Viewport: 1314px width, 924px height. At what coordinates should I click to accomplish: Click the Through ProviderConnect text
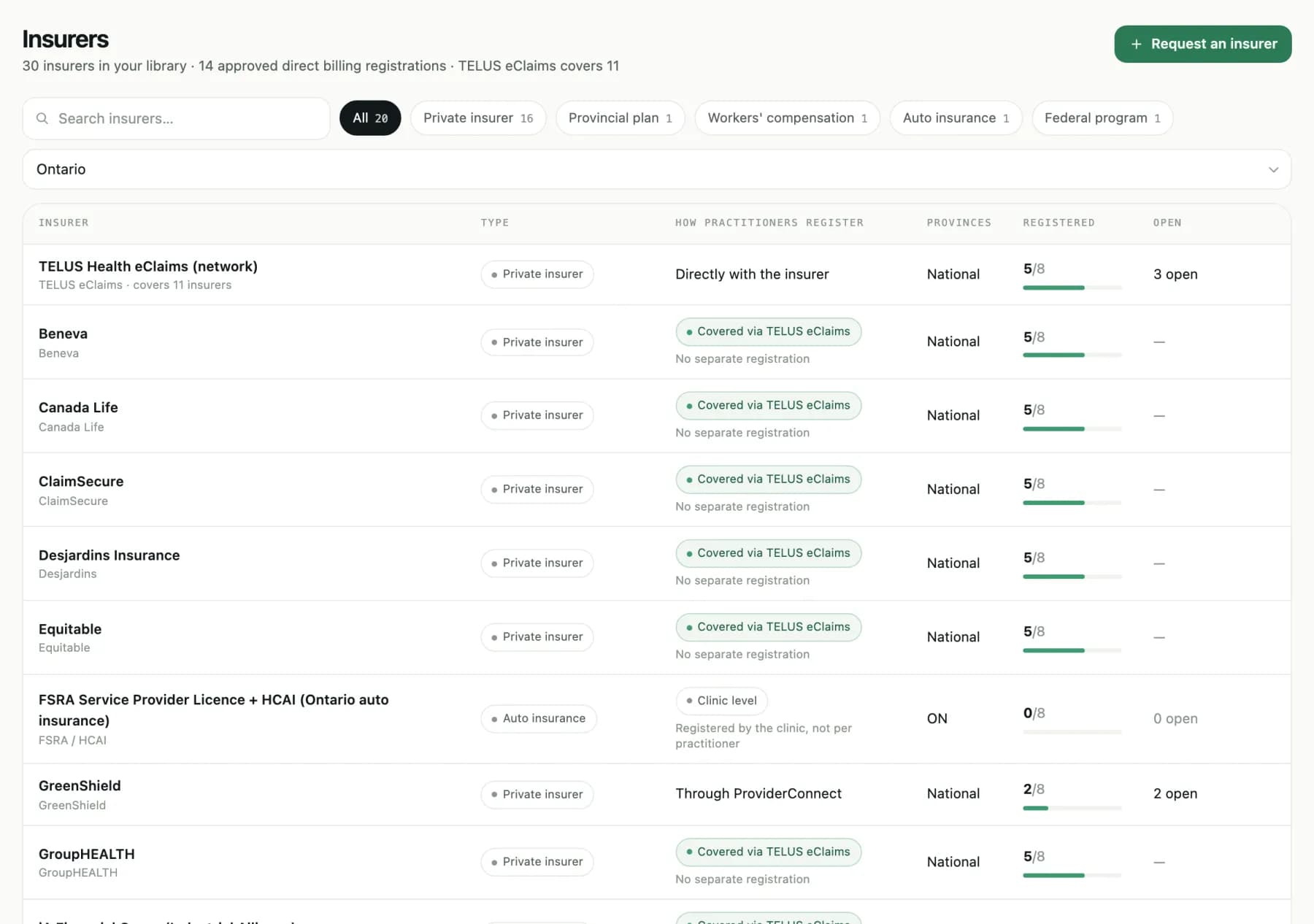(758, 793)
